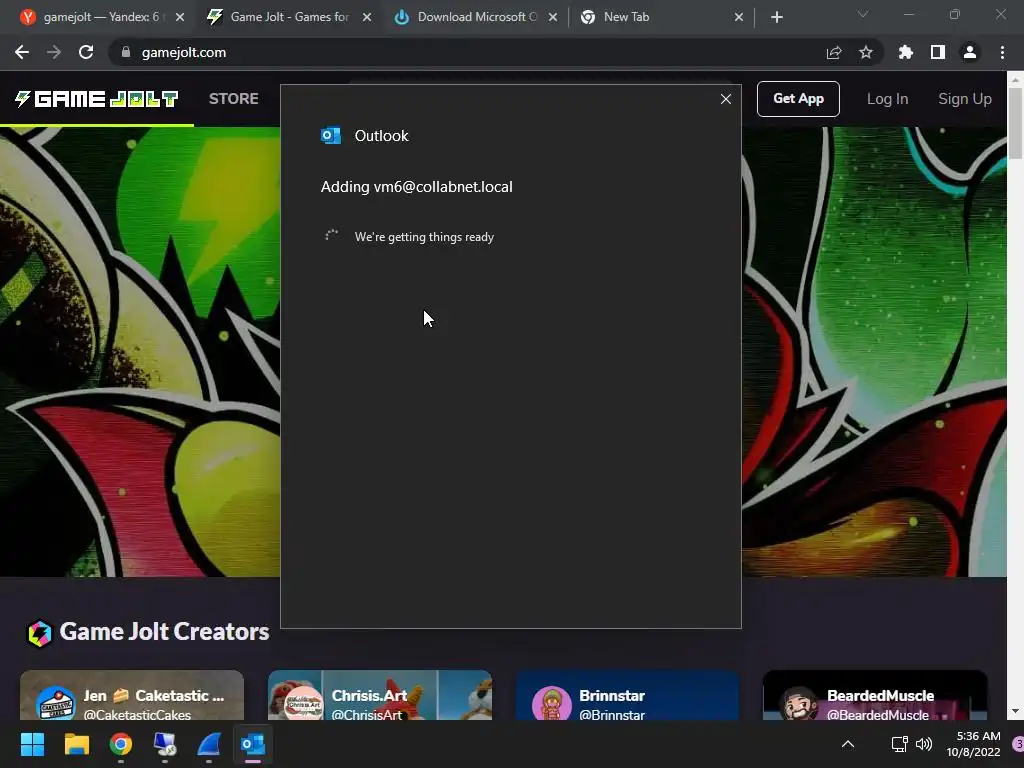The image size is (1024, 768).
Task: Click the Game Jolt logo
Action: (97, 99)
